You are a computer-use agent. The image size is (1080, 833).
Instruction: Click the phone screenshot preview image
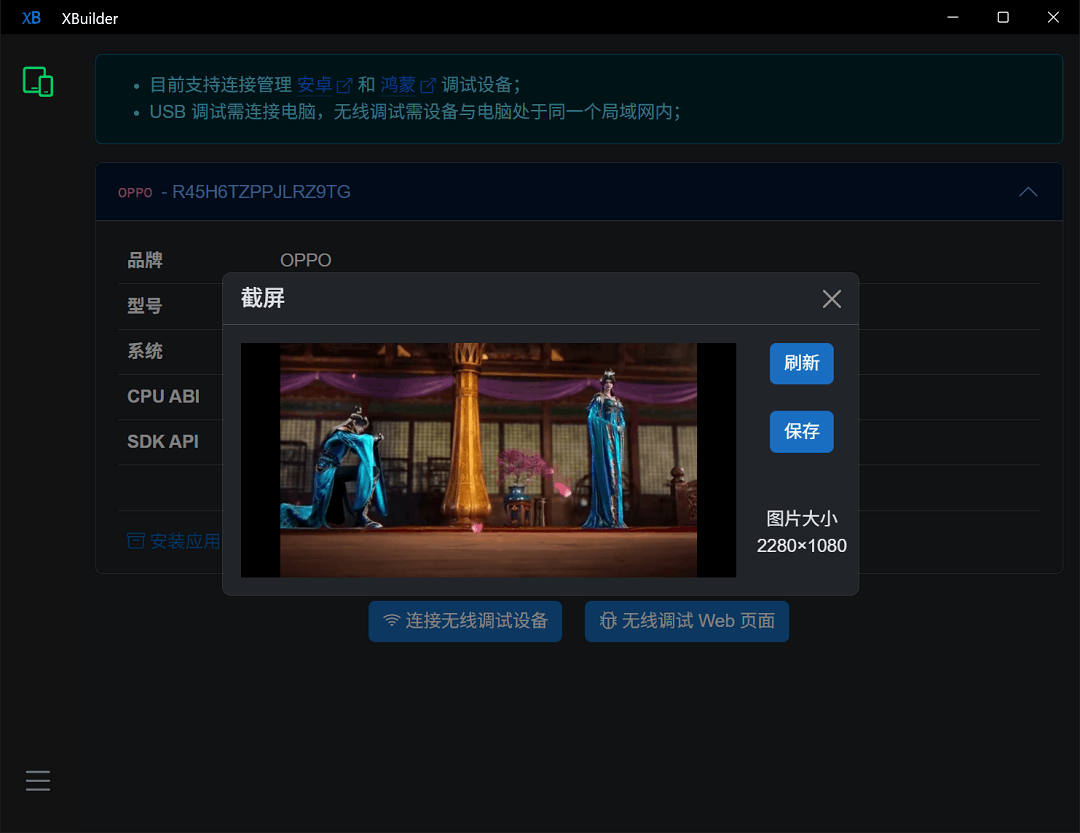pyautogui.click(x=488, y=460)
